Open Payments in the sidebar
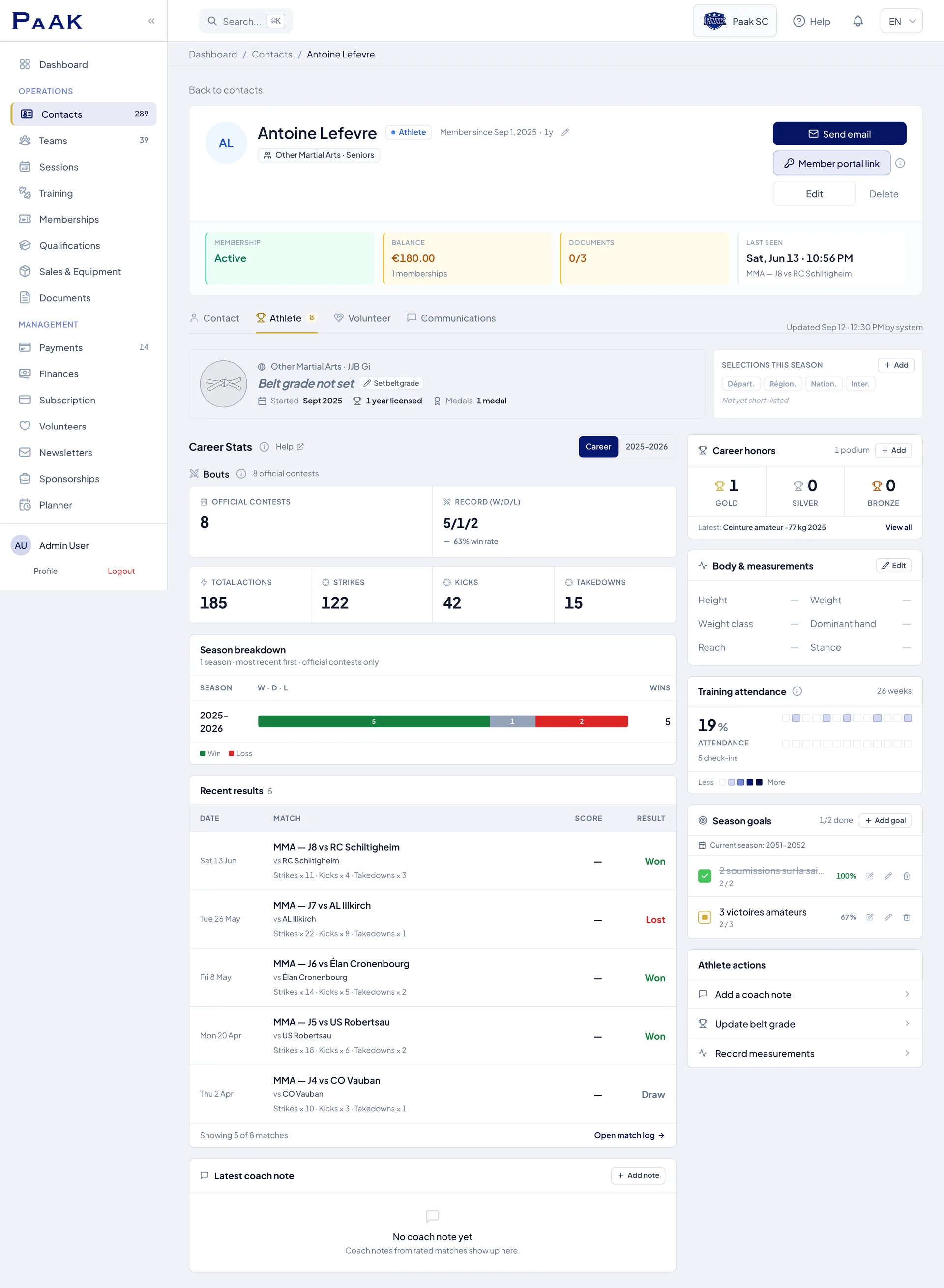The image size is (944, 1288). pos(84,348)
